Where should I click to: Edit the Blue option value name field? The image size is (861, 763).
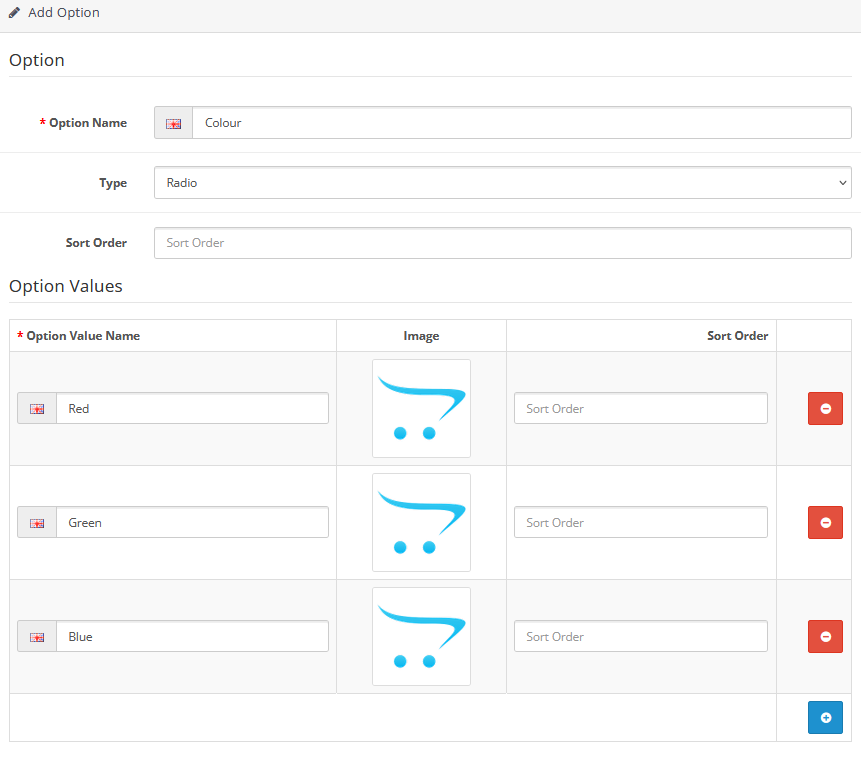click(192, 636)
